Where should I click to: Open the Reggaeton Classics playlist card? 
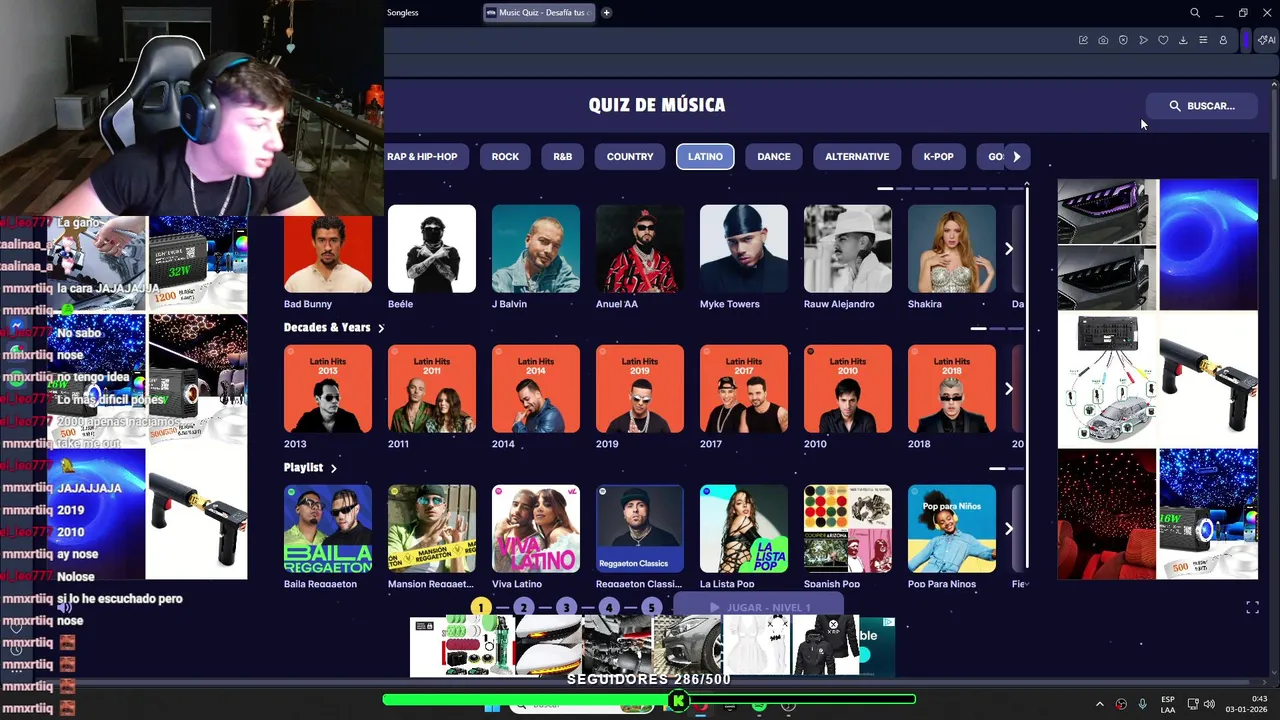(640, 537)
